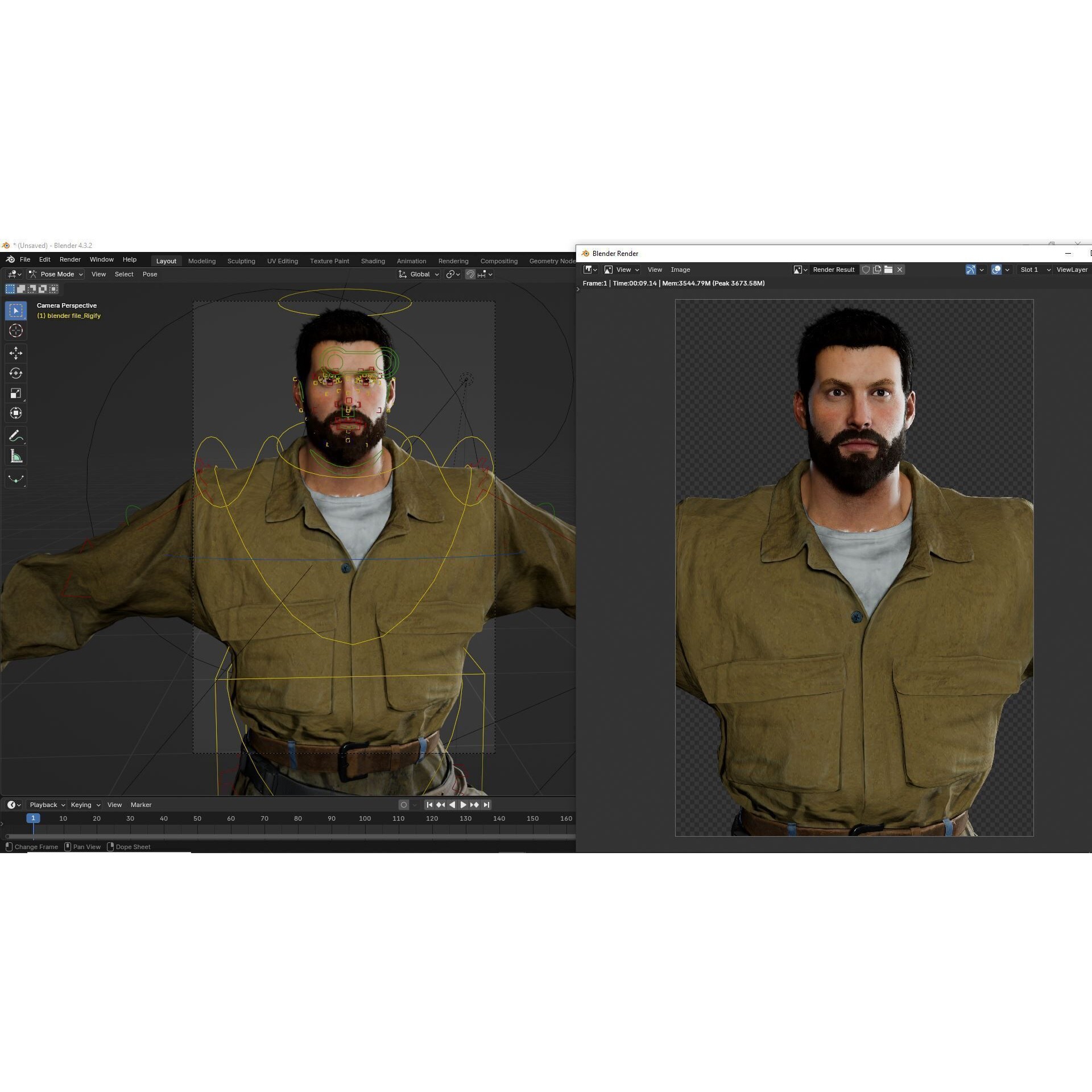Choose Set New Selection mode icon
1092x1092 pixels.
[x=10, y=289]
